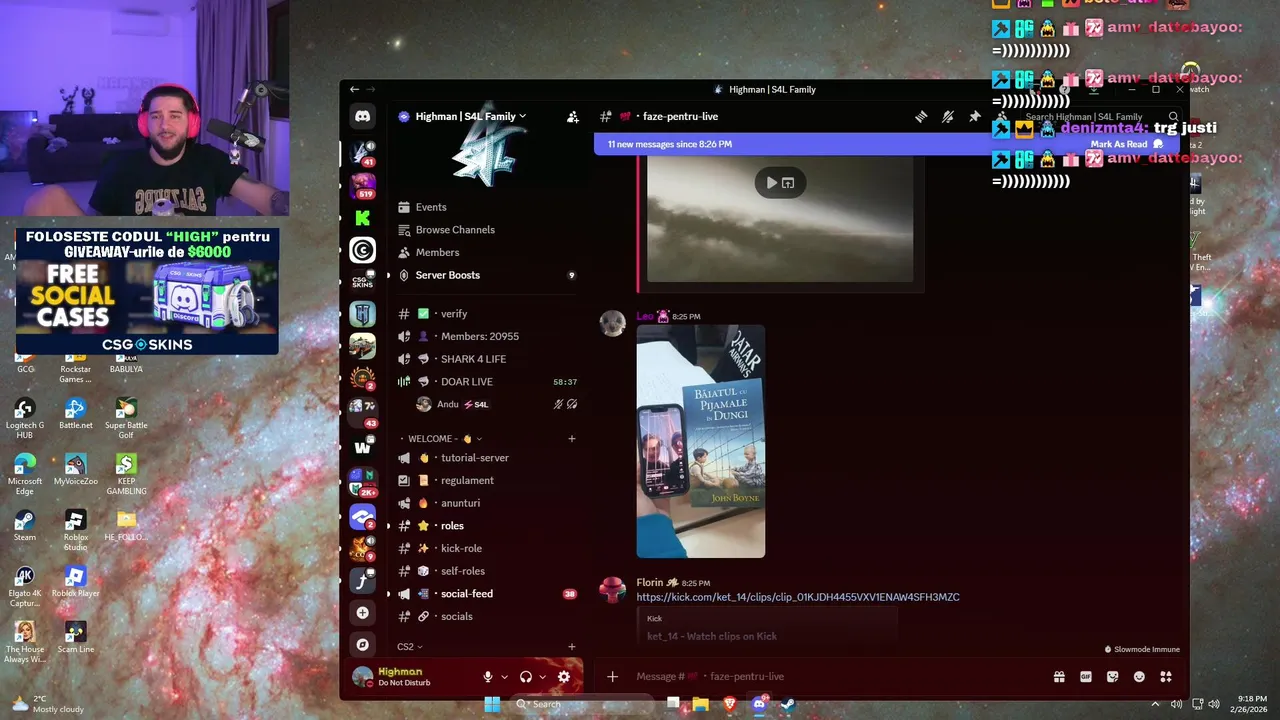Click Mark As Read on new messages bar
The image size is (1280, 720).
pos(1127,144)
